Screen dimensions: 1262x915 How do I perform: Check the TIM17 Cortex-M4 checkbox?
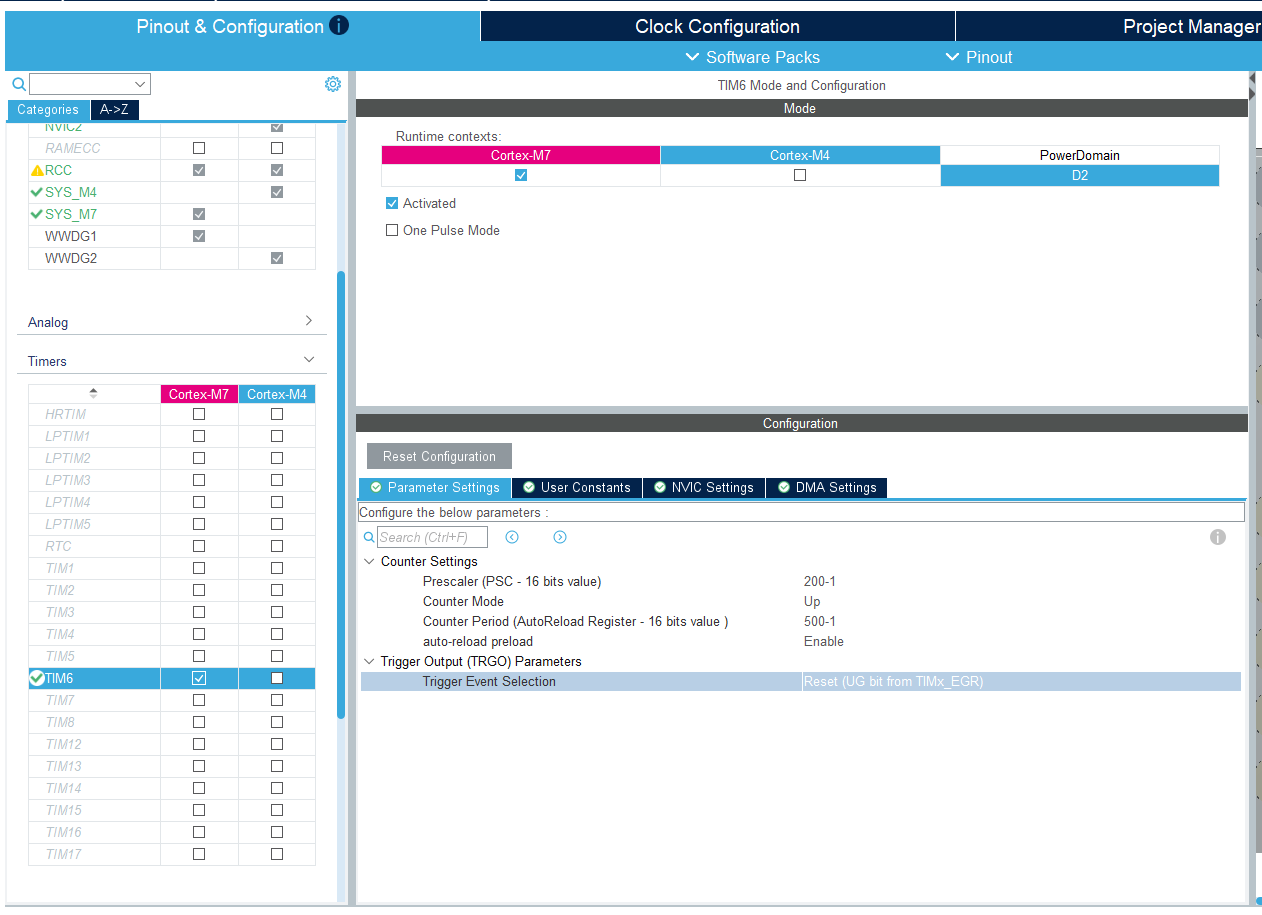(277, 854)
